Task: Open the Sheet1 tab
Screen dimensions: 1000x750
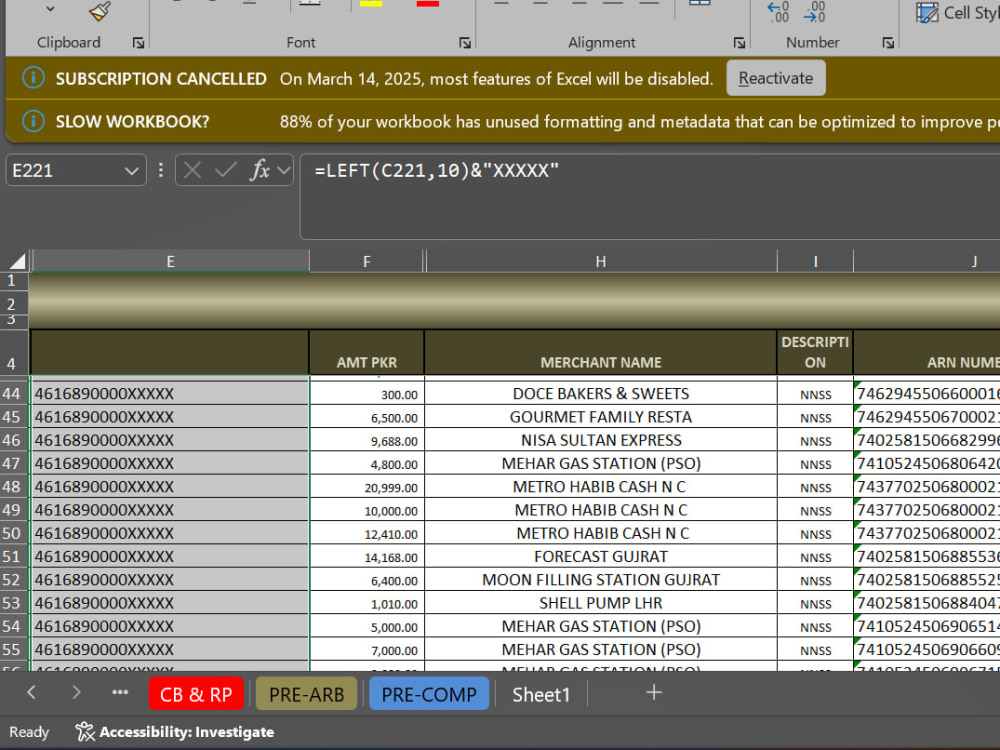Action: pos(541,694)
